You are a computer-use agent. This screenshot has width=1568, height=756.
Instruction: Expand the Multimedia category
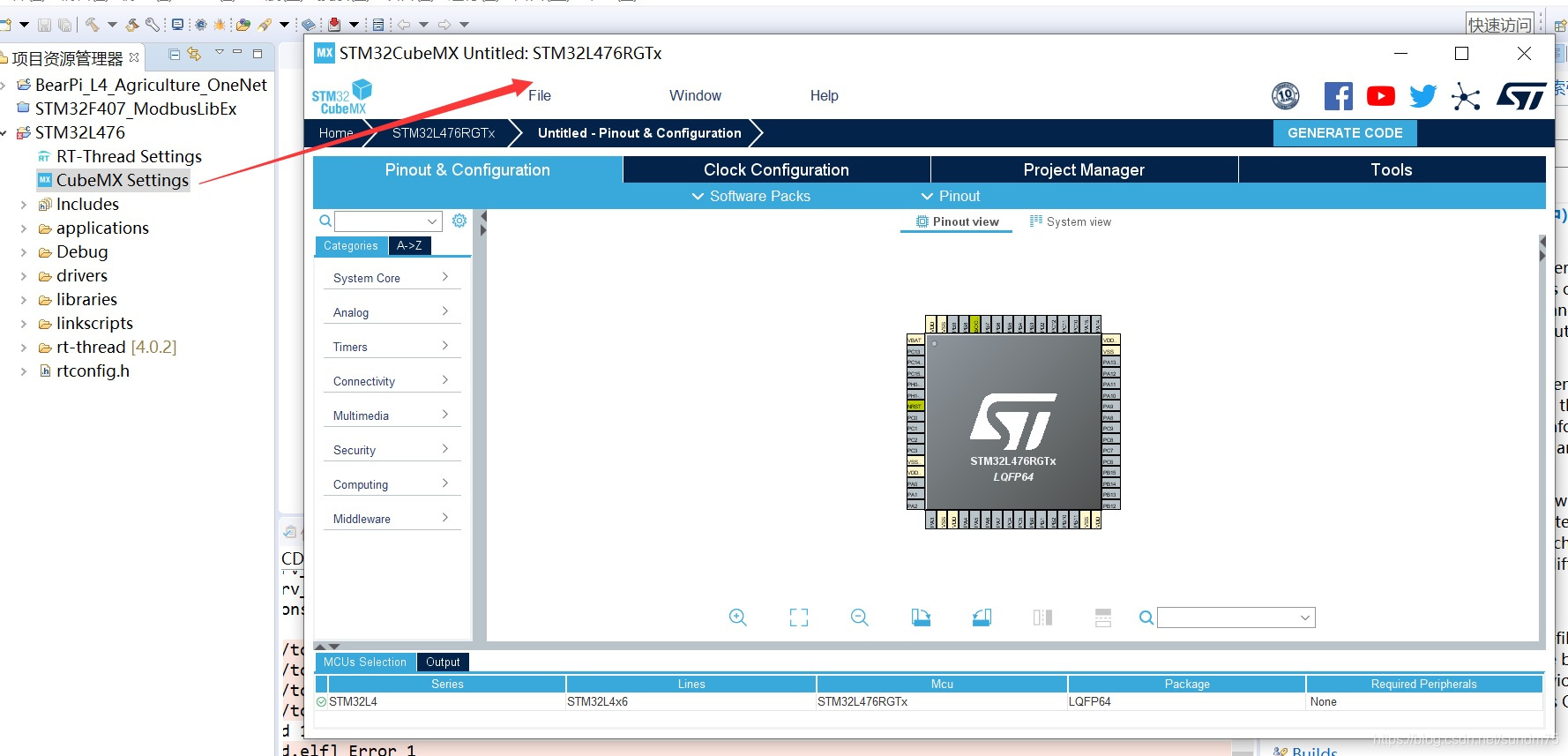(x=392, y=415)
